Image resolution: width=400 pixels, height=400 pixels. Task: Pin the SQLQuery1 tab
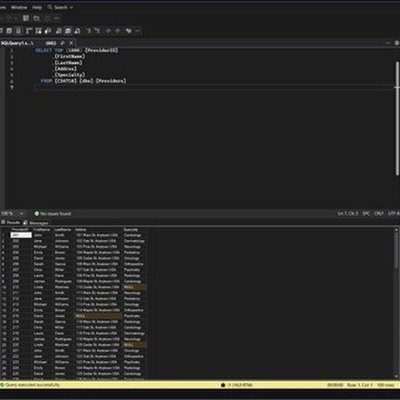coord(63,43)
